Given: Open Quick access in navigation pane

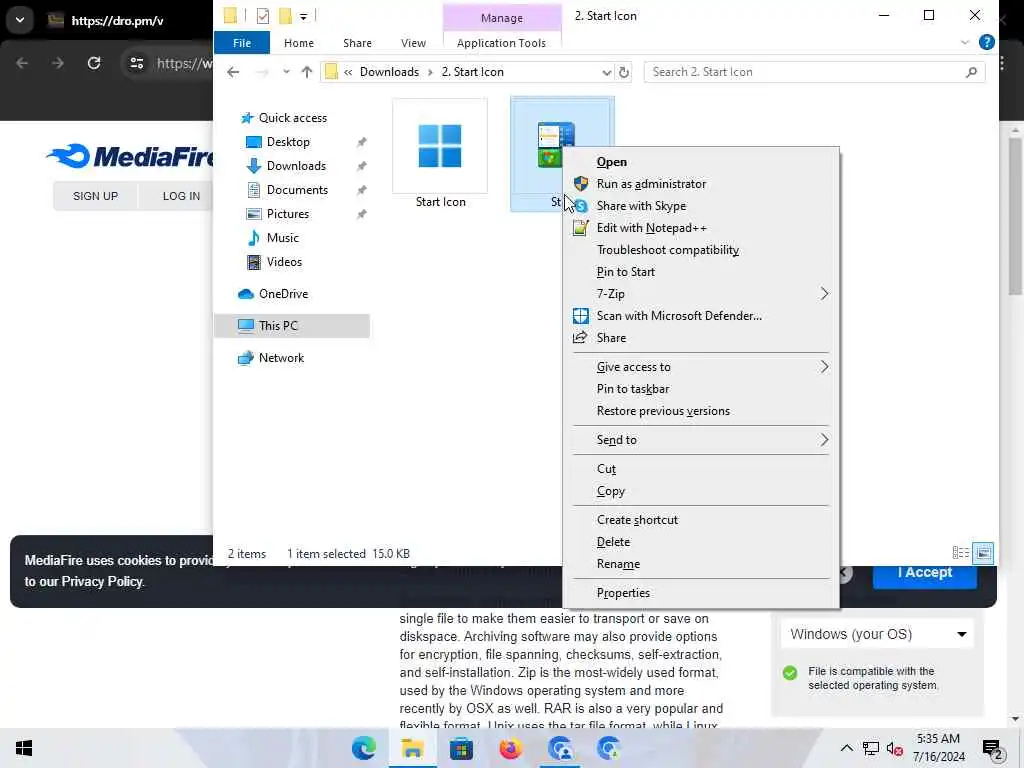Looking at the screenshot, I should pos(292,118).
